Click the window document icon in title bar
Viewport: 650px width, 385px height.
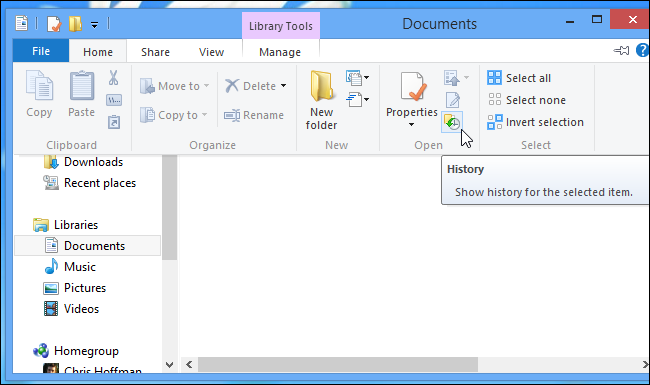(22, 23)
